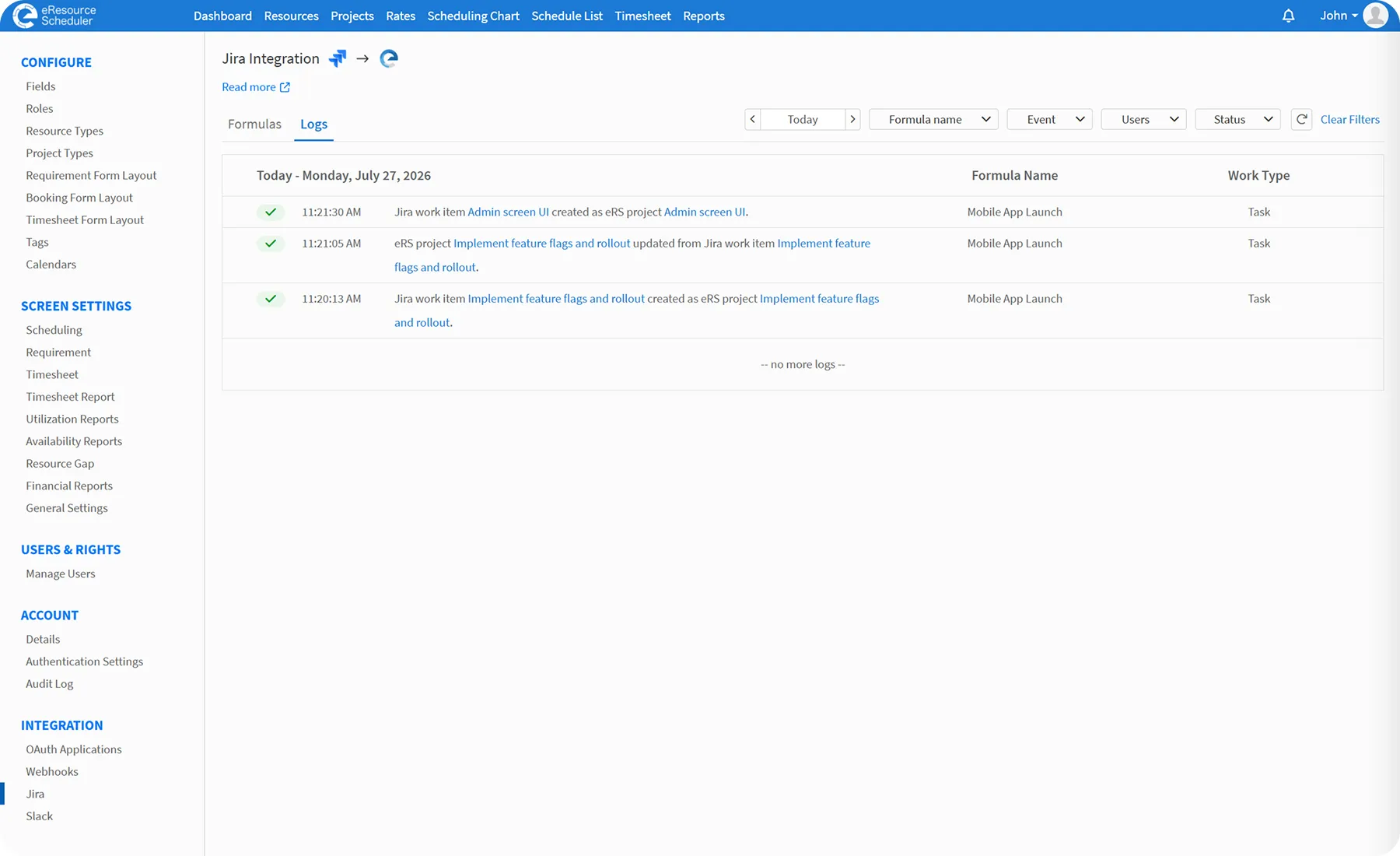Open Scheduling screen settings
The width and height of the screenshot is (1400, 856).
(x=54, y=330)
